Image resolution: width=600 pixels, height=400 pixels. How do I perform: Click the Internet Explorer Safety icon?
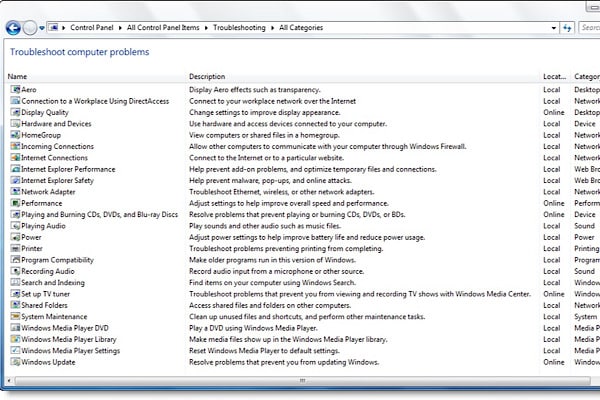15,180
